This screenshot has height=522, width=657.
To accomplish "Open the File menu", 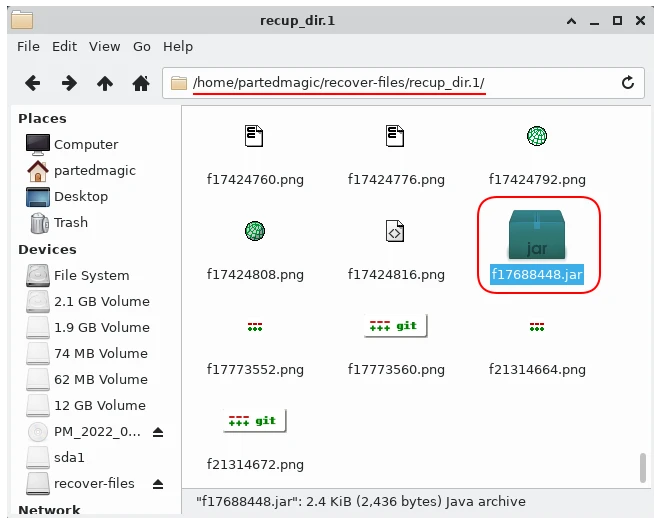I will tap(28, 46).
